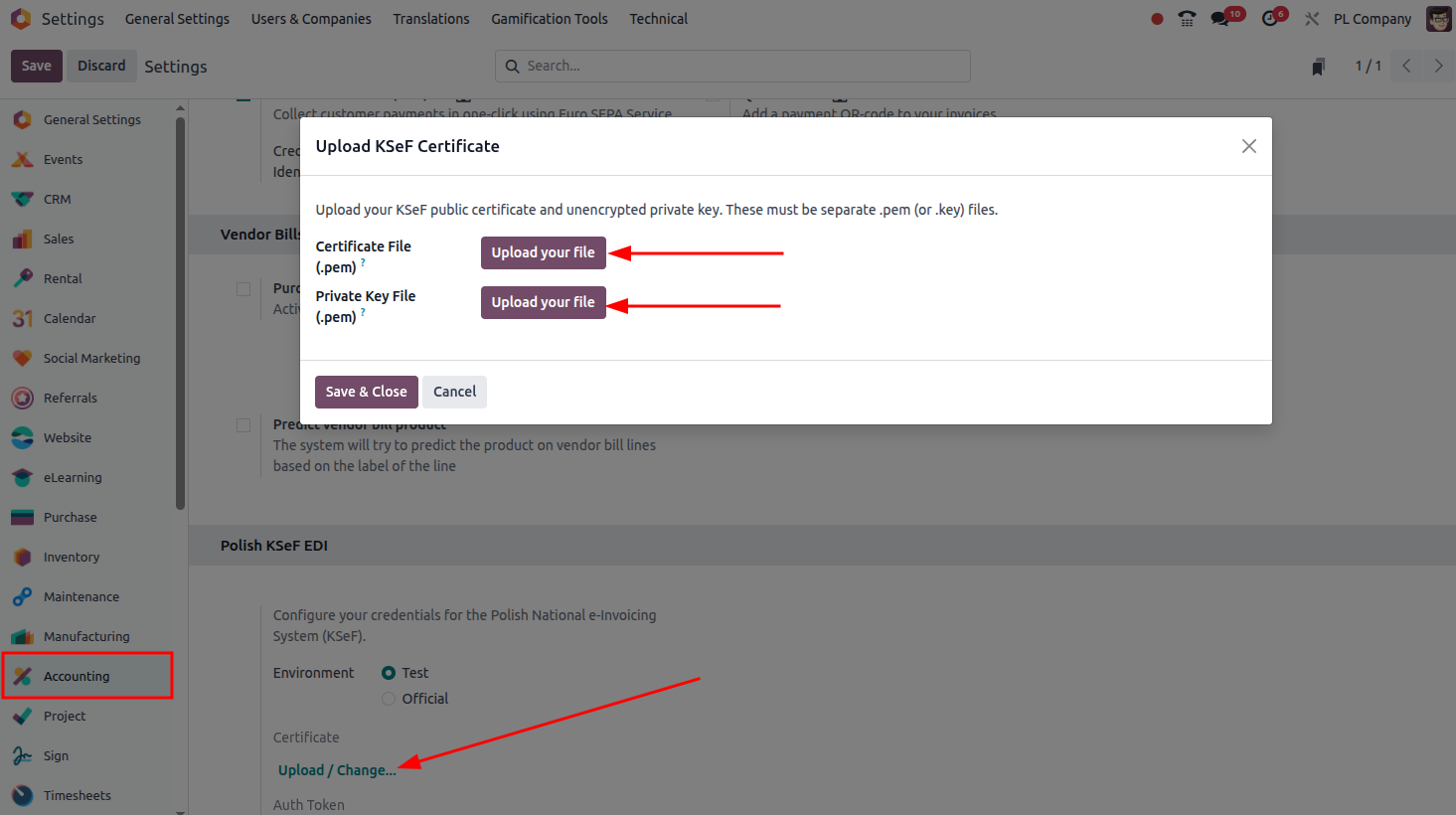Screen dimensions: 1456x815
Task: Open the PL Company switcher
Action: pos(1372,19)
